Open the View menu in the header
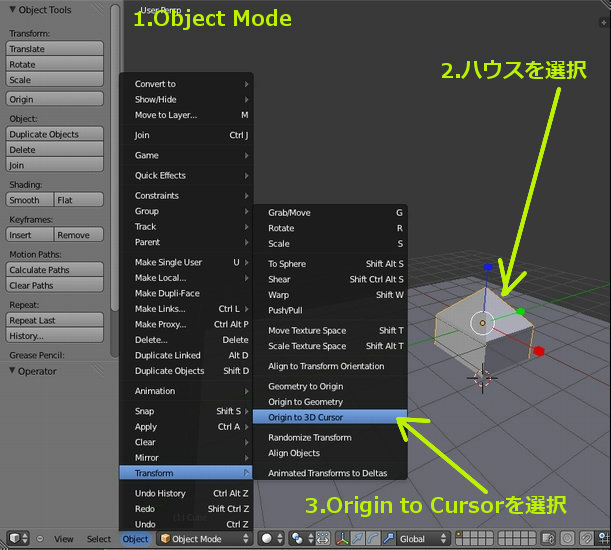Screen dimensions: 611x550 (64, 539)
